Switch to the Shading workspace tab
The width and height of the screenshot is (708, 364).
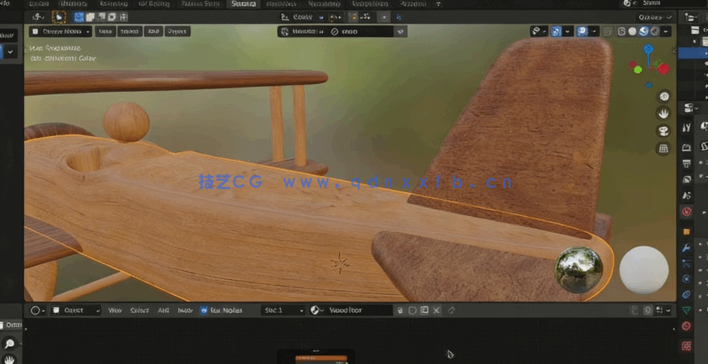click(x=243, y=4)
